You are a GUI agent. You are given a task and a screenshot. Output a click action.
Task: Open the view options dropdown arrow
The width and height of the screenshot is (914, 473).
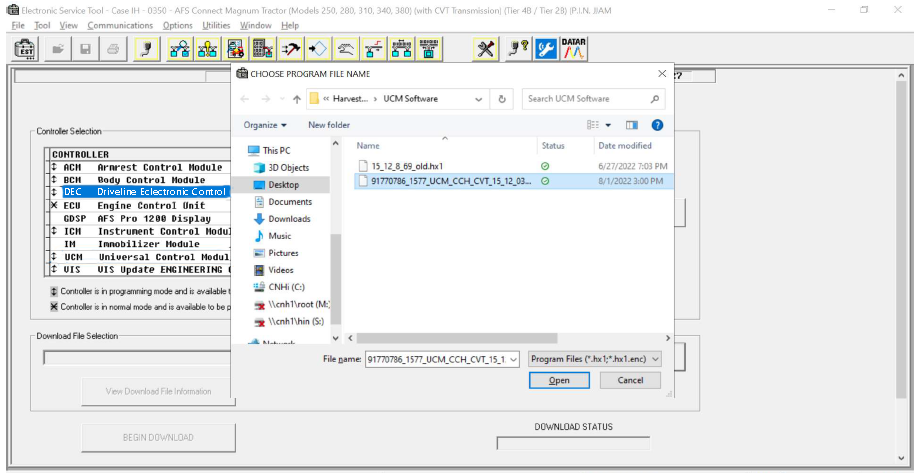pos(609,125)
